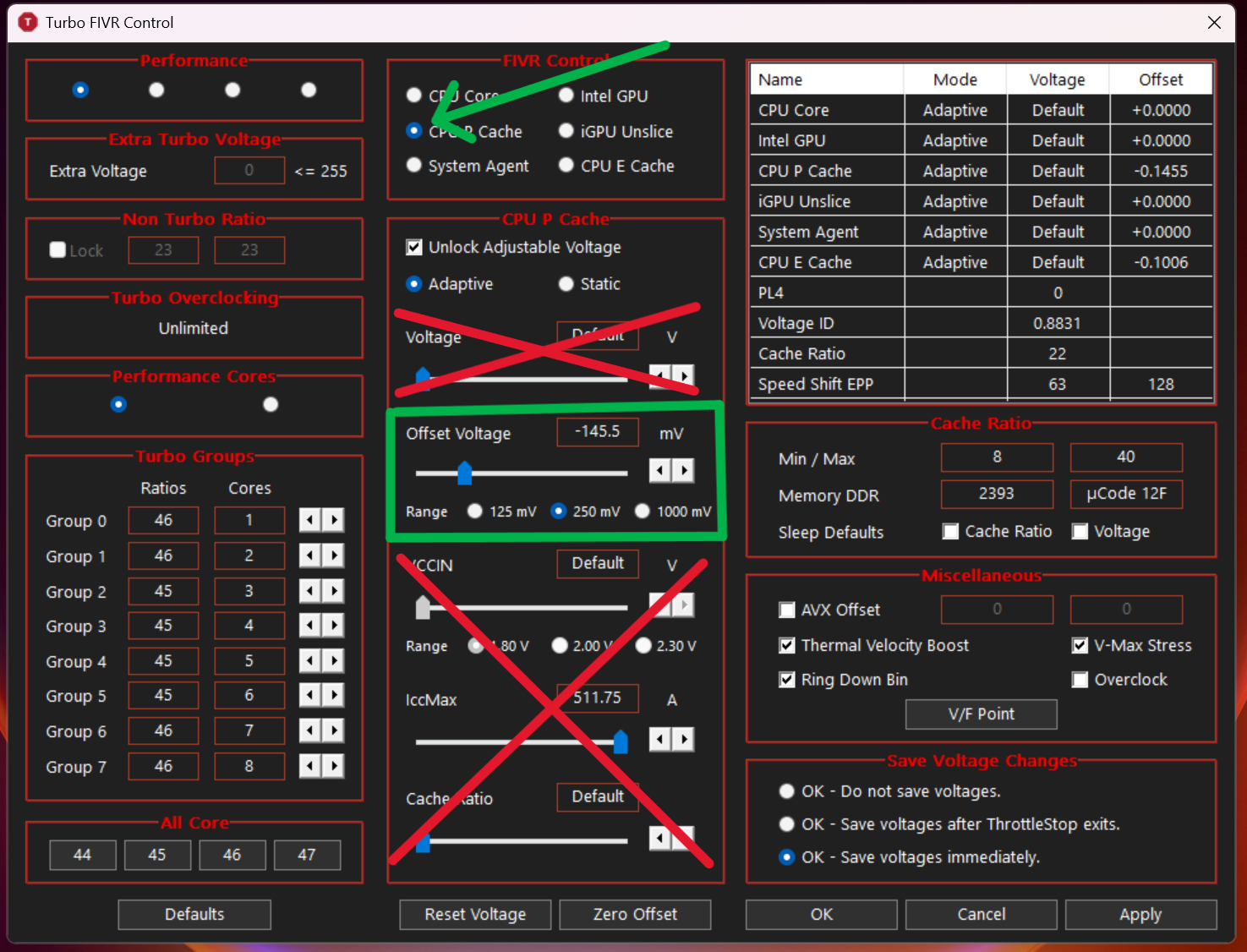Click the Zero Offset button

[635, 914]
